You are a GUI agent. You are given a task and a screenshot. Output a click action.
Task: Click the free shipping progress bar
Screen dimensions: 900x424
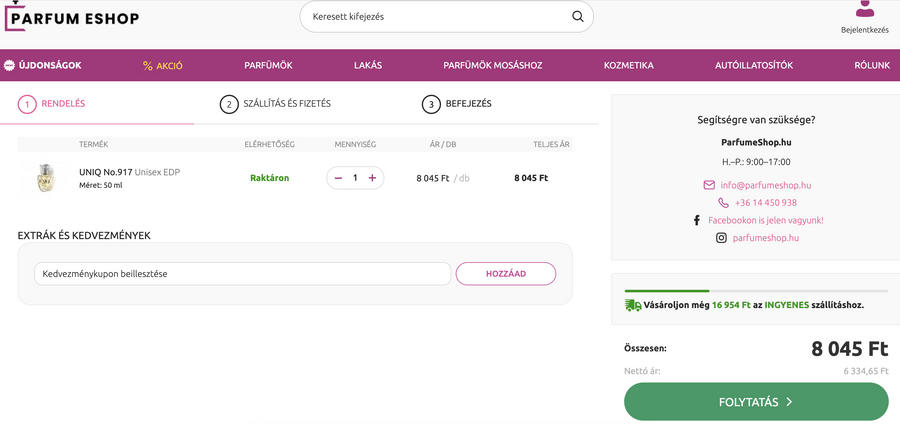coord(756,291)
